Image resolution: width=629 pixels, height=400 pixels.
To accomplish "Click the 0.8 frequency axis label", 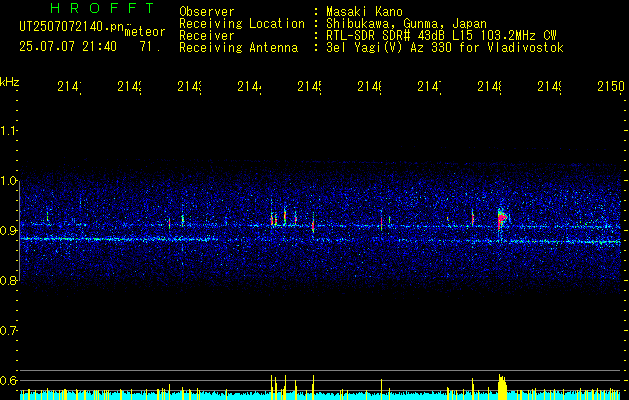I will [x=8, y=281].
